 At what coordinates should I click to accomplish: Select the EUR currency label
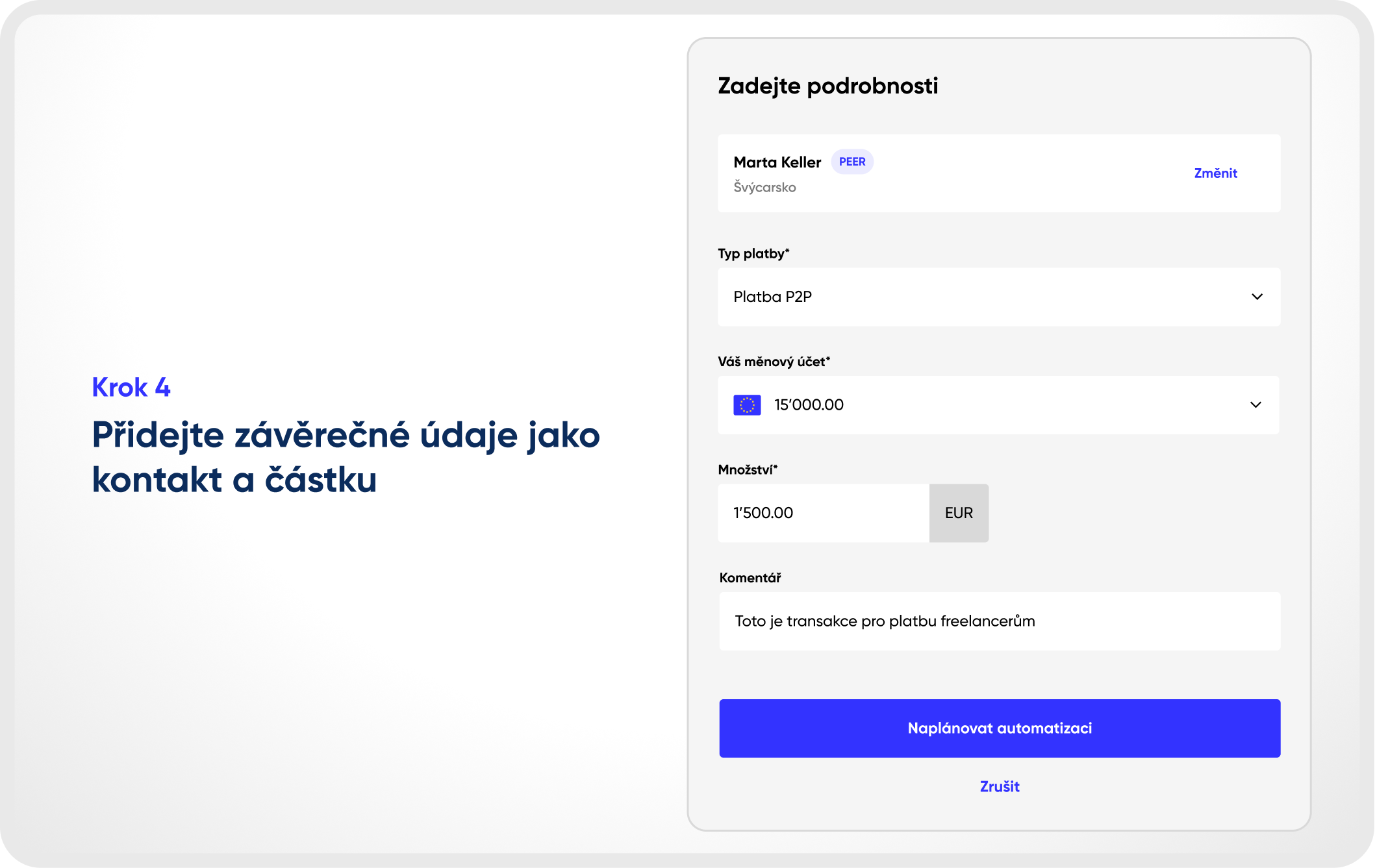(x=959, y=512)
